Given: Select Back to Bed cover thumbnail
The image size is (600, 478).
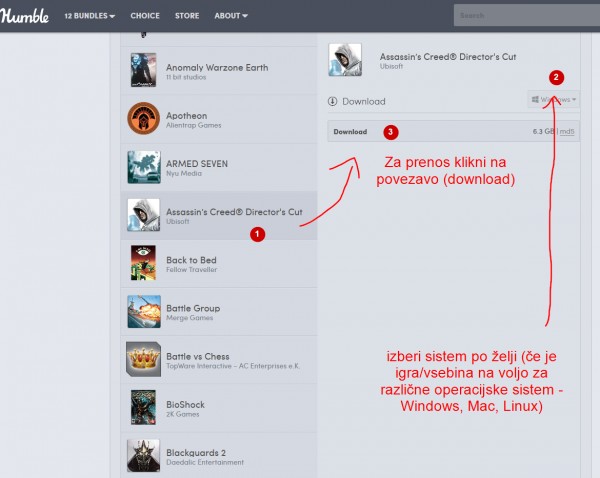Looking at the screenshot, I should coord(143,263).
